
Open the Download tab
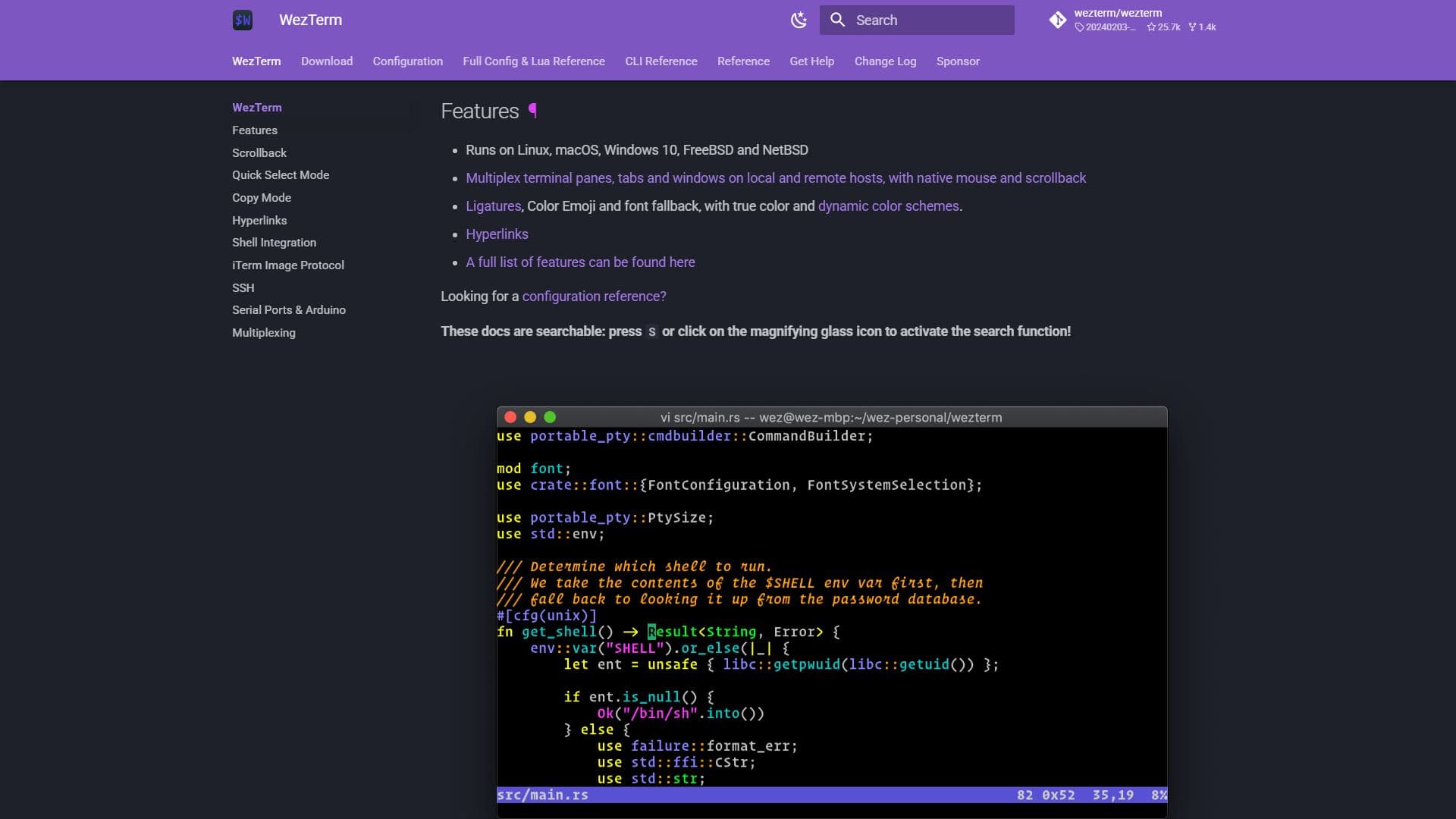[327, 61]
